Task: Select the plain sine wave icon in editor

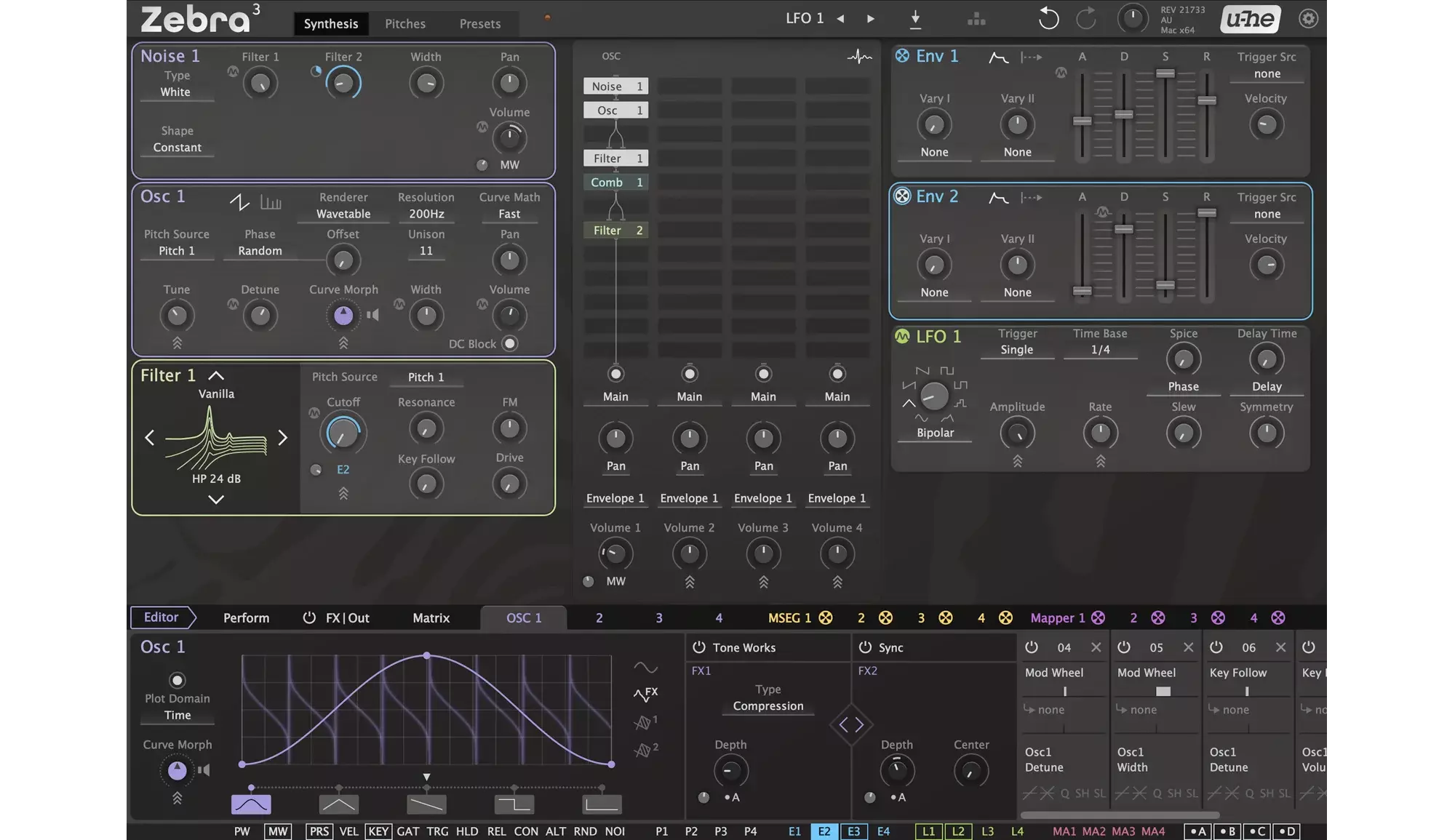Action: 645,667
